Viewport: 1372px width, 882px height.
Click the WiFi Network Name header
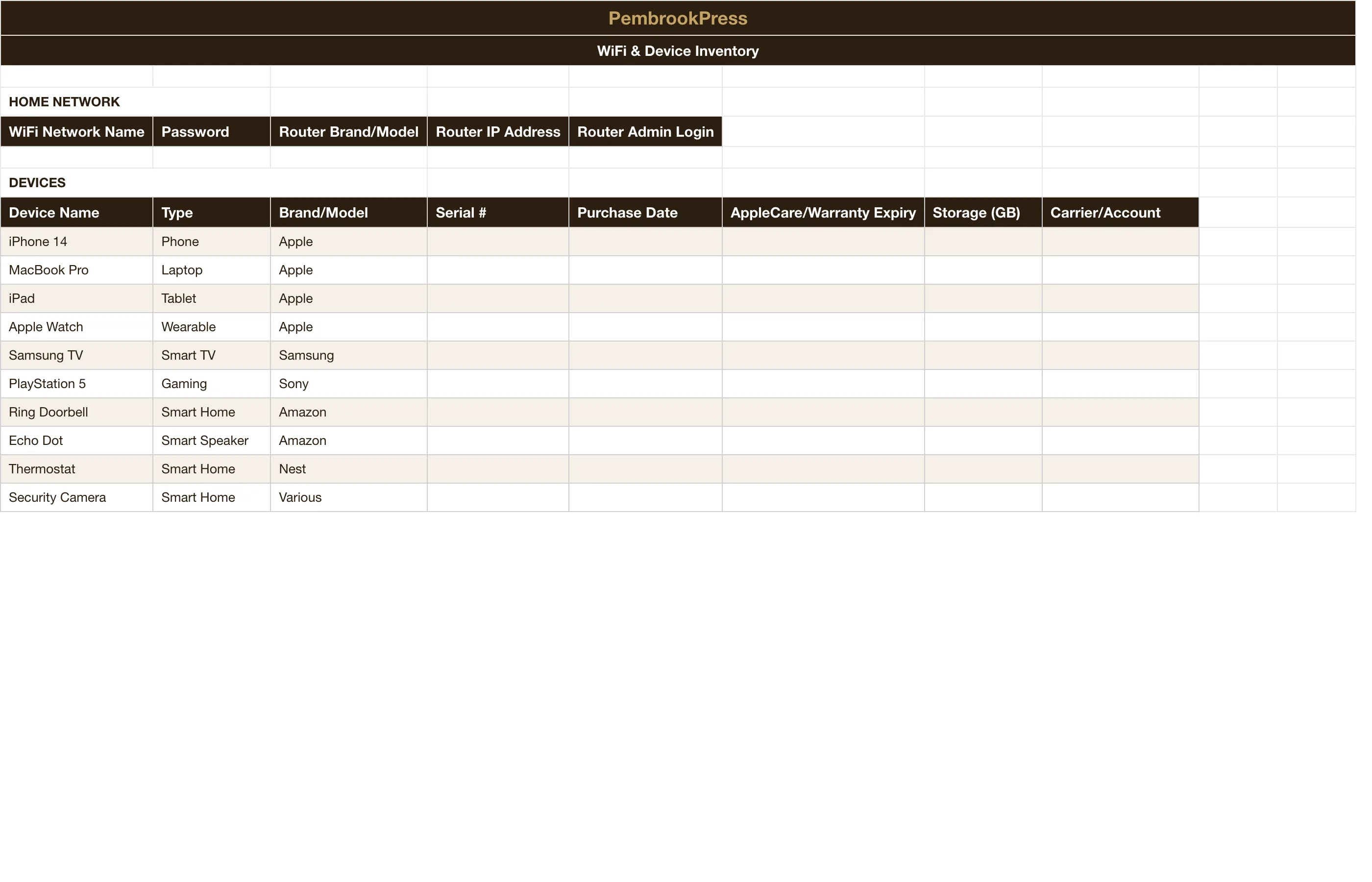click(77, 132)
